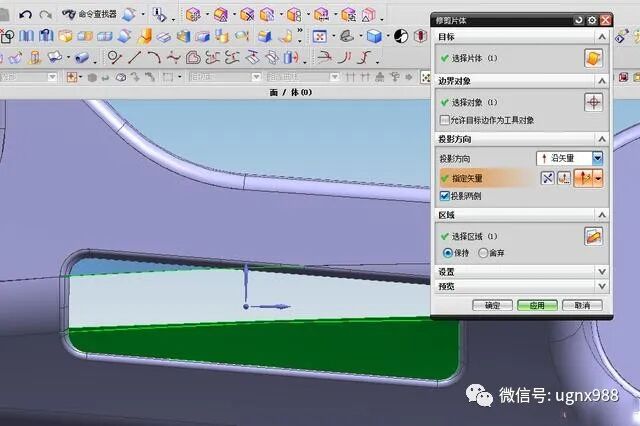Click the reset arrow icon in dialog title bar
This screenshot has height=426, width=640.
tap(578, 20)
